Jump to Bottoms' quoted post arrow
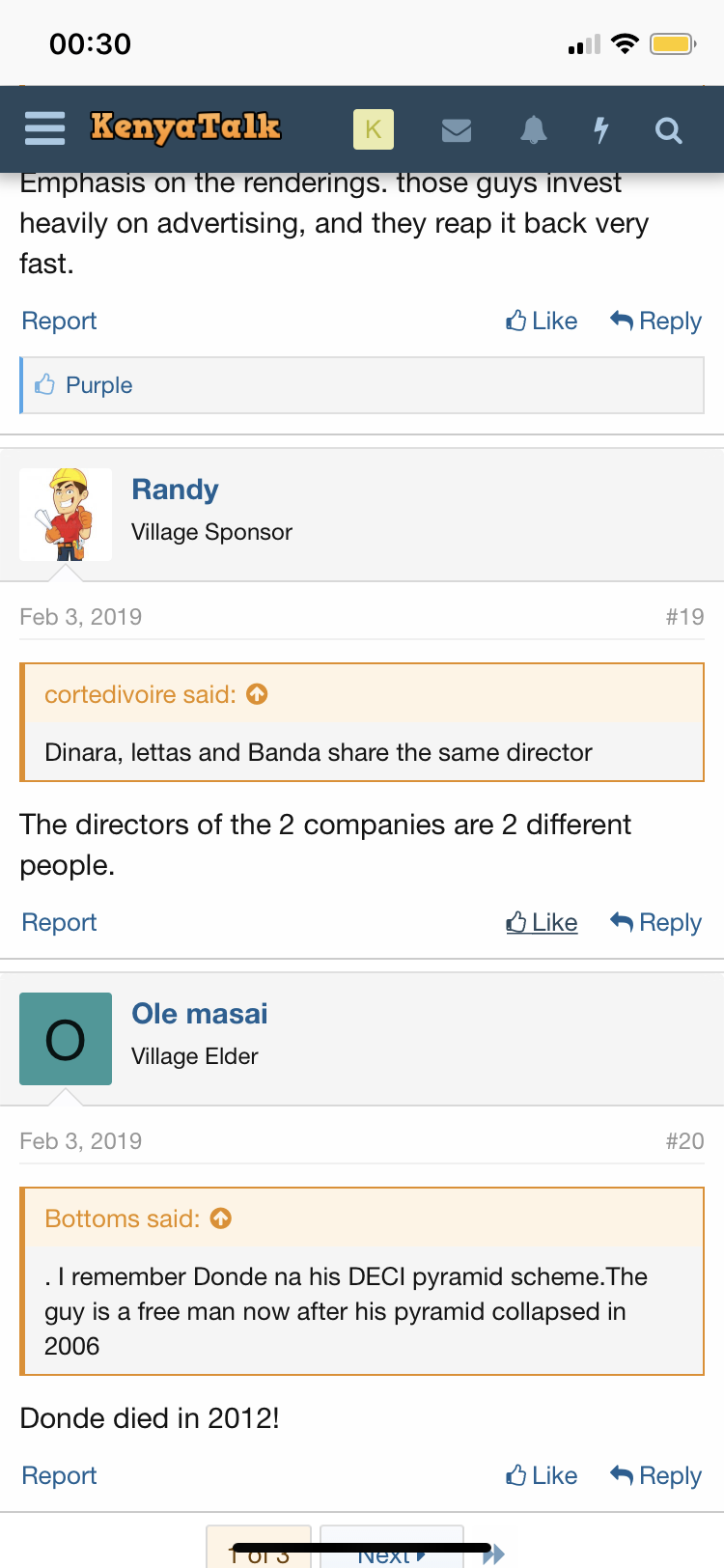 pos(221,1218)
